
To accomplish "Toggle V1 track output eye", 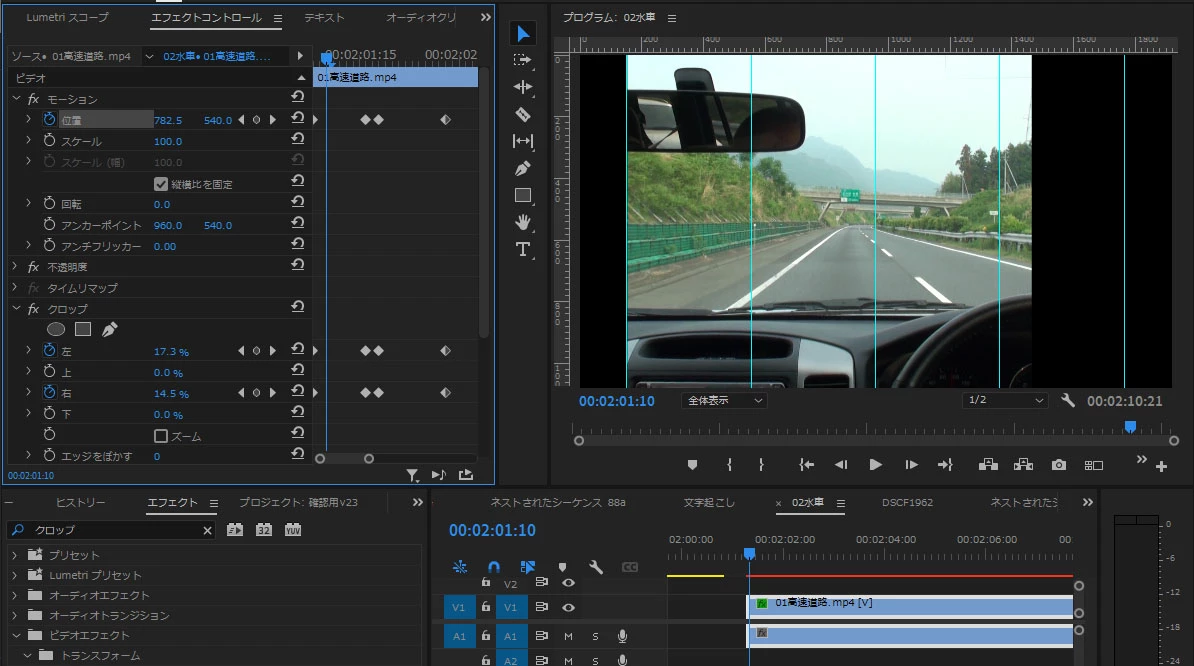I will 568,607.
